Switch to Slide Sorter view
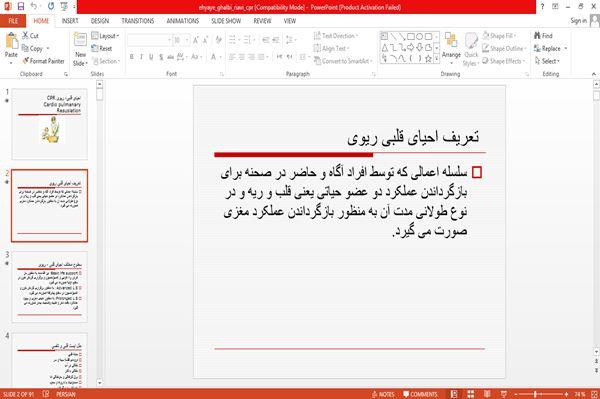Viewport: 600px width, 399px height. (471, 394)
